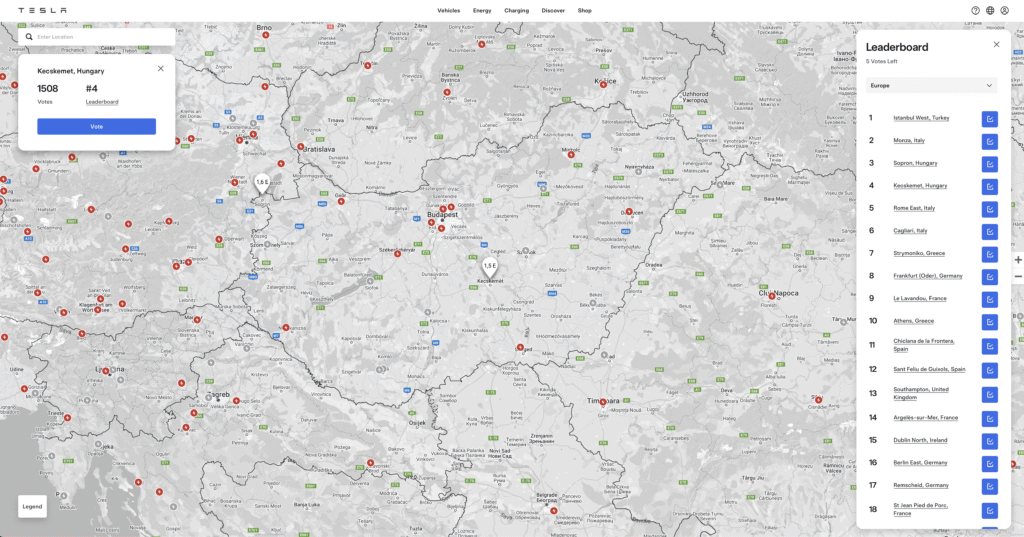Select red charger pin at Timisoara
The width and height of the screenshot is (1024, 537).
[x=603, y=402]
